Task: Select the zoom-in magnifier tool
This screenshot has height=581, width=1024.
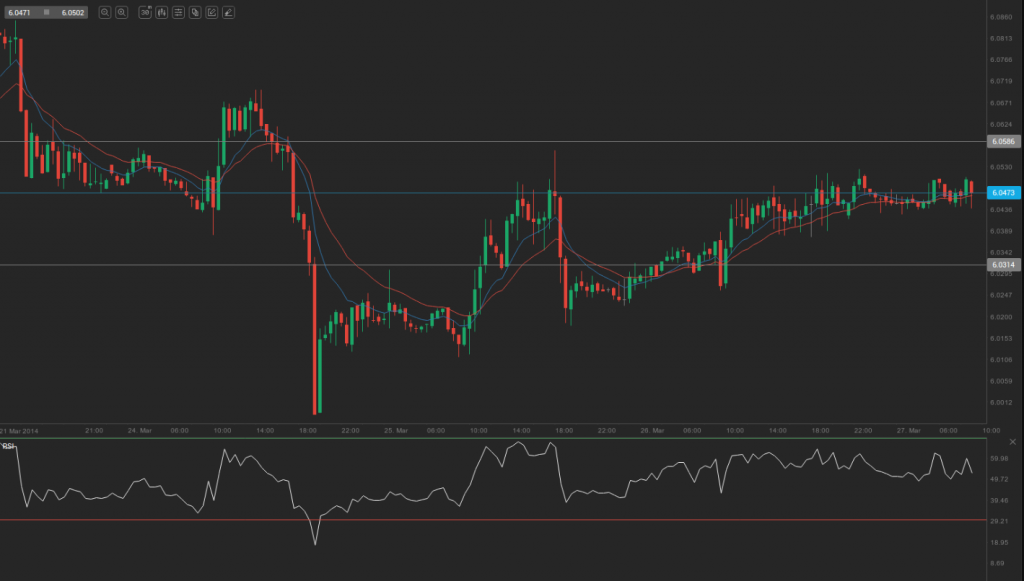Action: coord(105,13)
